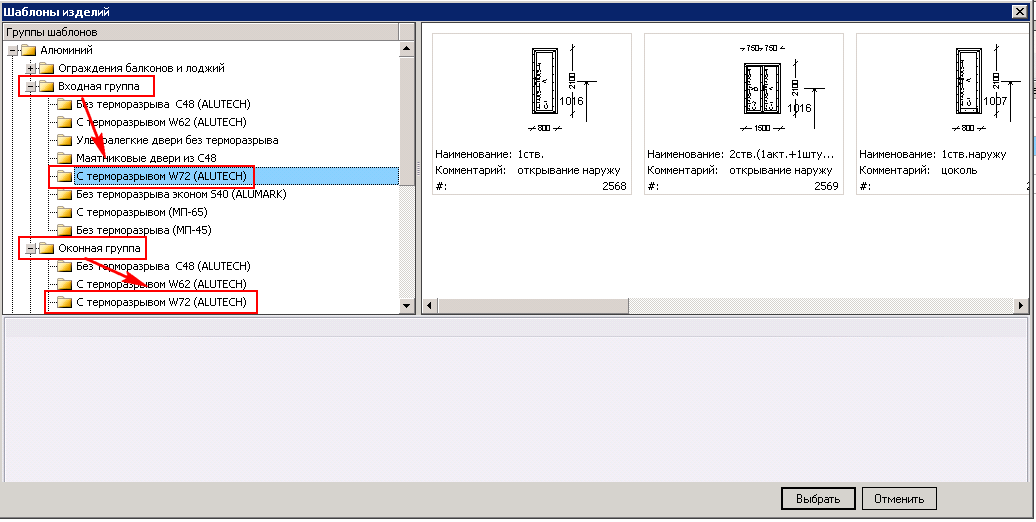
Task: Collapse the Алюминий tree node
Action: (x=13, y=50)
